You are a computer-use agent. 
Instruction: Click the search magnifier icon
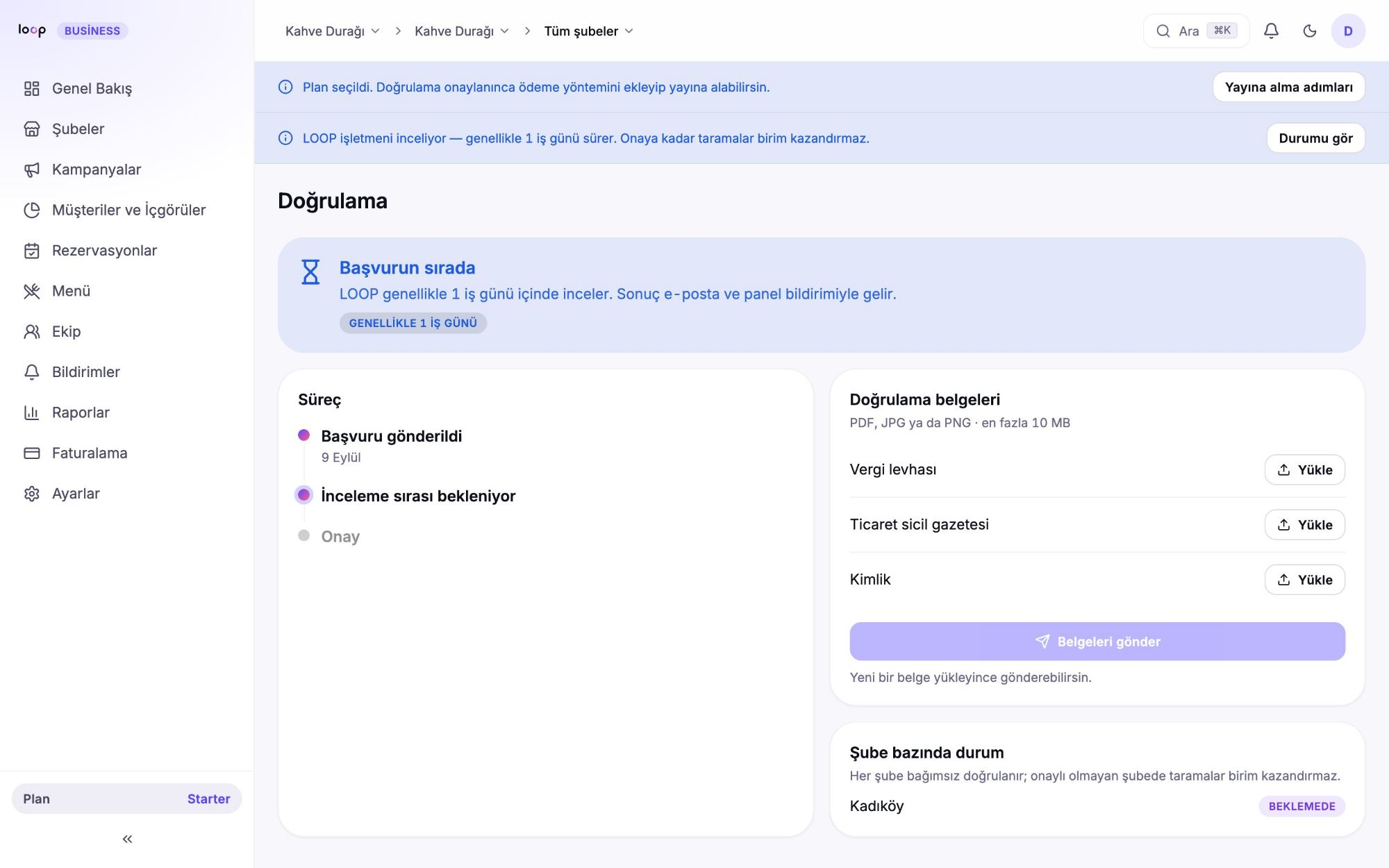pos(1163,31)
